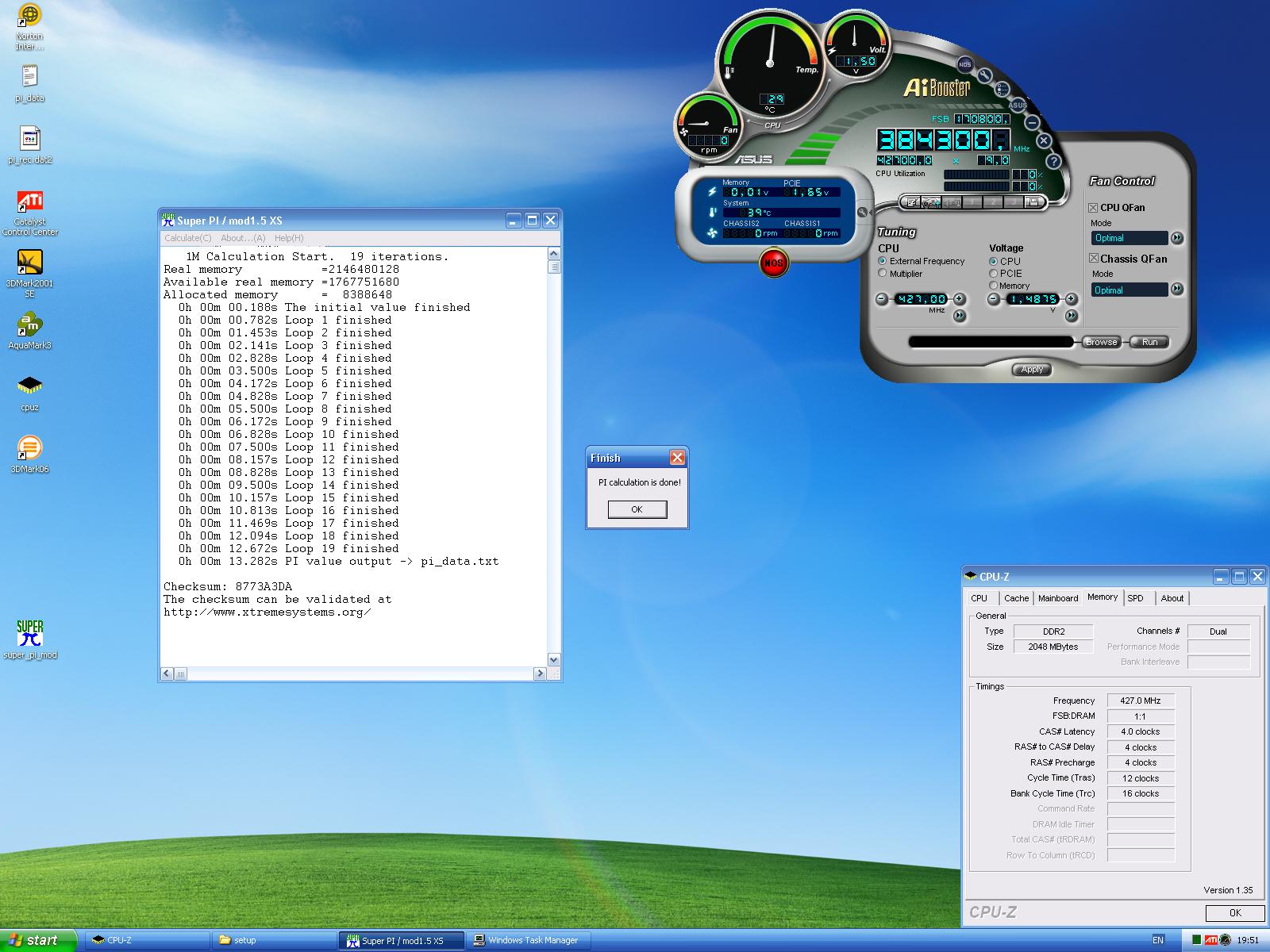1270x952 pixels.
Task: Select Multiplier radio button under CPU tuning
Action: tap(882, 274)
